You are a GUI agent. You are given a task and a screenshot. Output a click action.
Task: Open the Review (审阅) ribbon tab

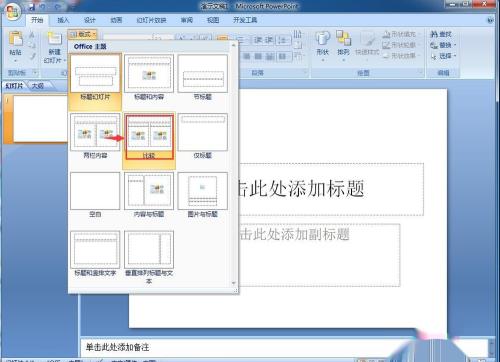pyautogui.click(x=187, y=20)
